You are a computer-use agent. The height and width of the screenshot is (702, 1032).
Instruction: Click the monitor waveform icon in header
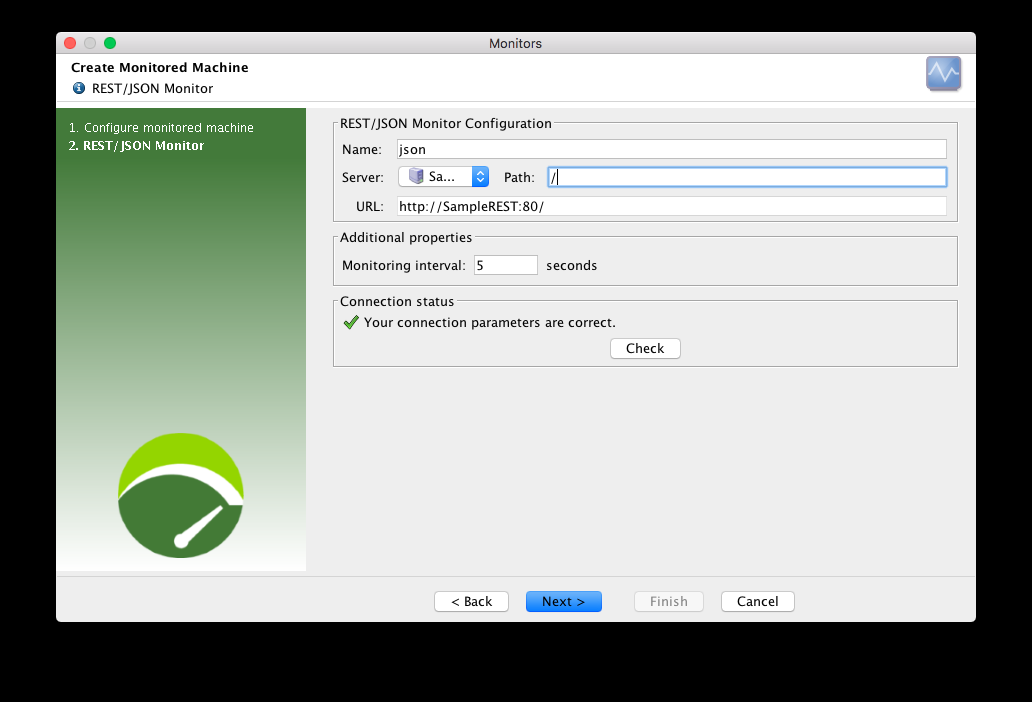click(x=943, y=73)
